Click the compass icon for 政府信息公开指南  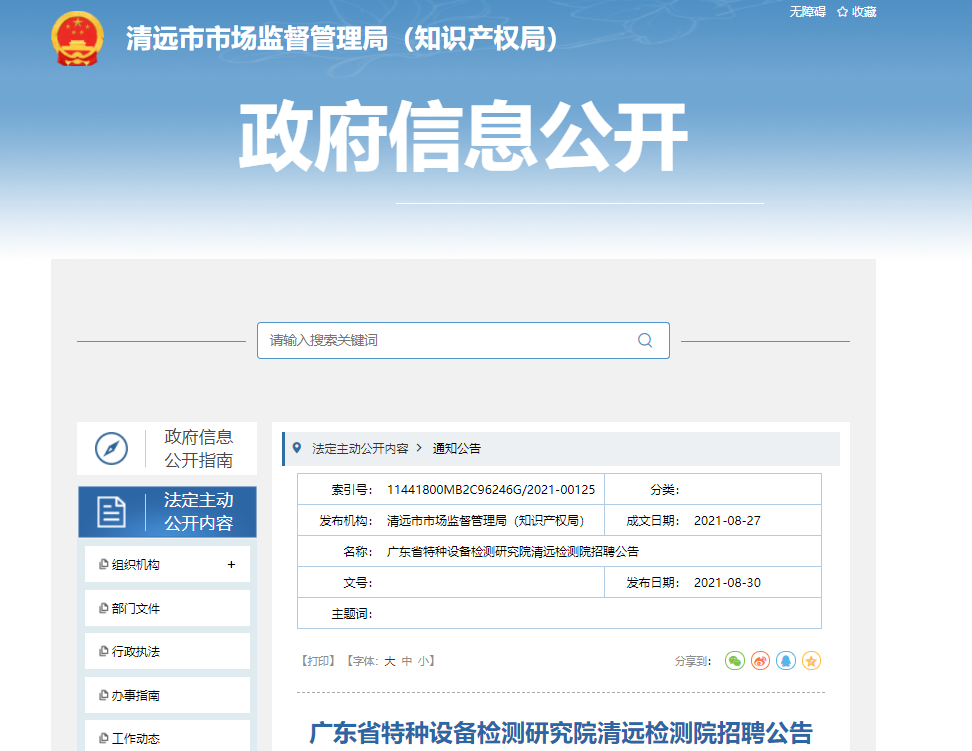click(x=112, y=448)
